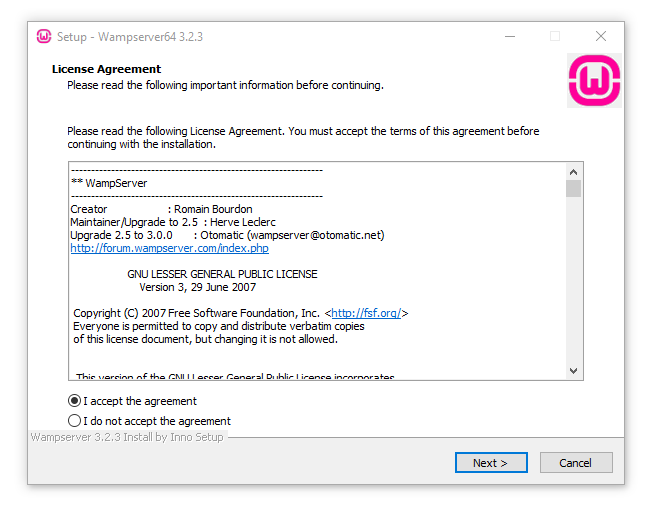Click the Wampserver title bar icon
This screenshot has height=510, width=657.
click(44, 36)
